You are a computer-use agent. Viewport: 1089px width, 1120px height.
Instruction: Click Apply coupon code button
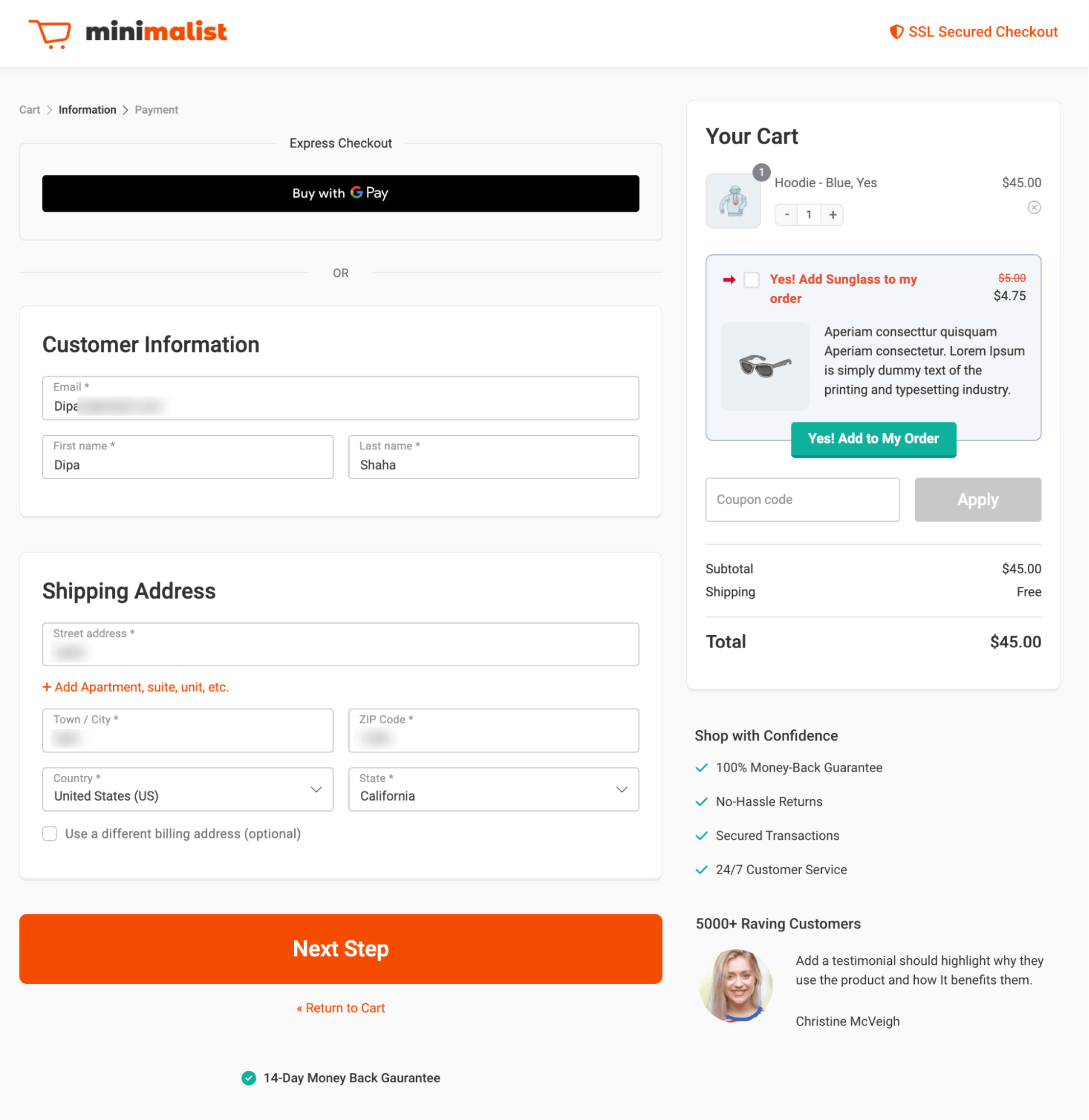coord(977,499)
